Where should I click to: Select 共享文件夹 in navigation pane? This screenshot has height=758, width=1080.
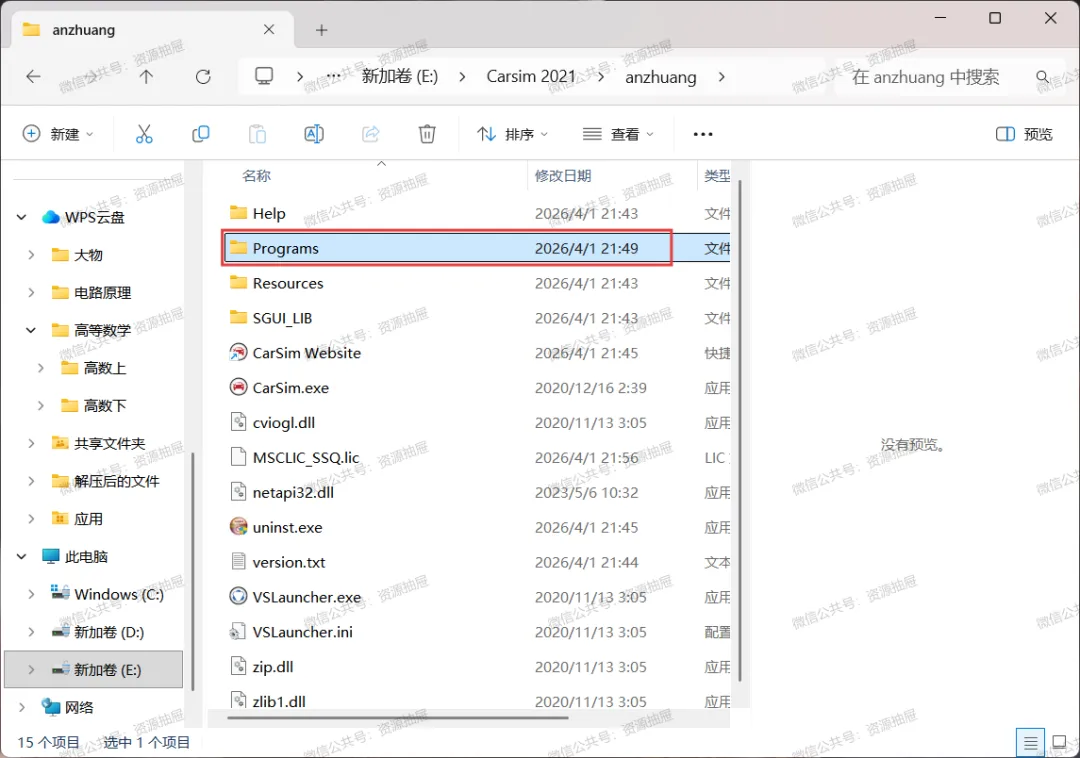[110, 443]
